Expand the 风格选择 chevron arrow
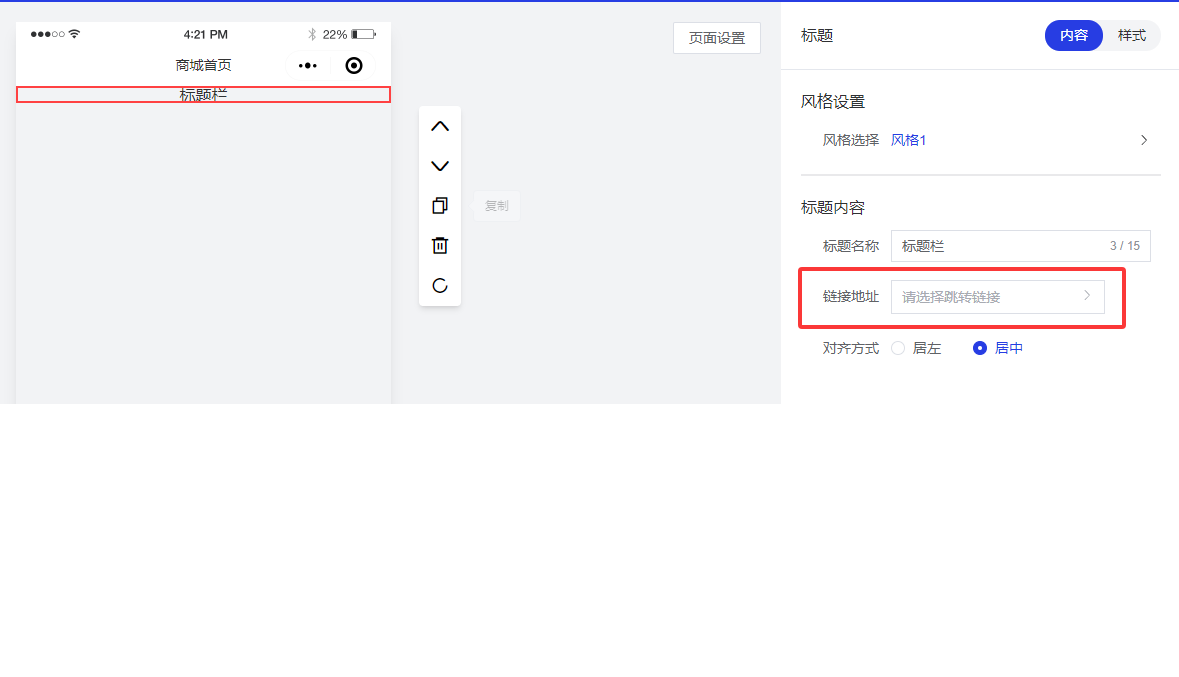The width and height of the screenshot is (1179, 677). 1144,140
